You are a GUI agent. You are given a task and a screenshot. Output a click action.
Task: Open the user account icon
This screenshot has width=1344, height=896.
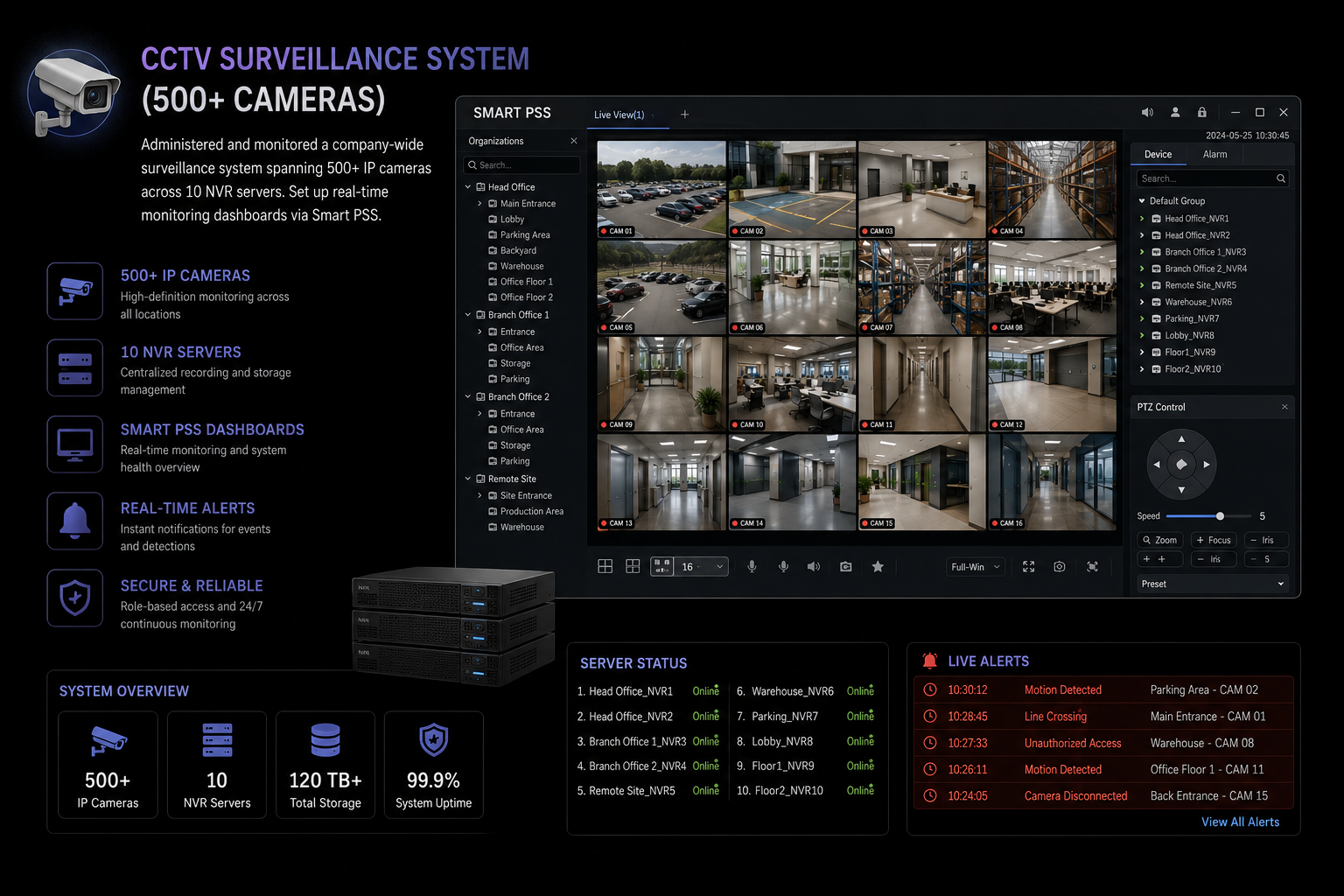pyautogui.click(x=1175, y=113)
